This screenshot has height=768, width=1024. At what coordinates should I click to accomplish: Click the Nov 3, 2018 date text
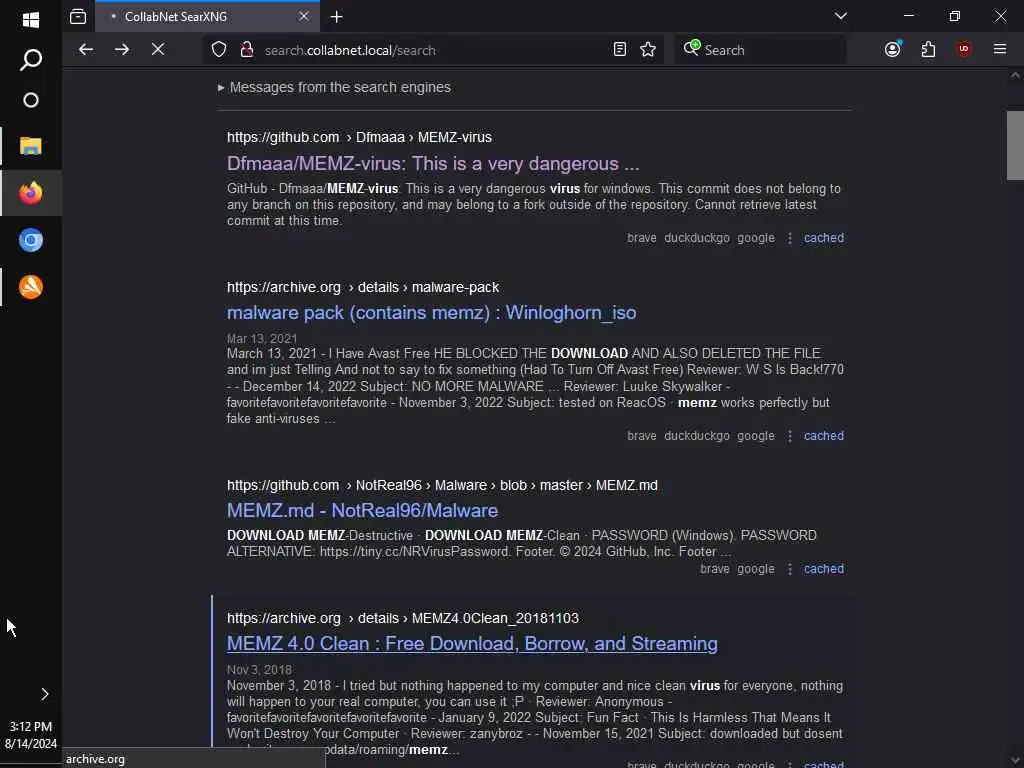[259, 669]
